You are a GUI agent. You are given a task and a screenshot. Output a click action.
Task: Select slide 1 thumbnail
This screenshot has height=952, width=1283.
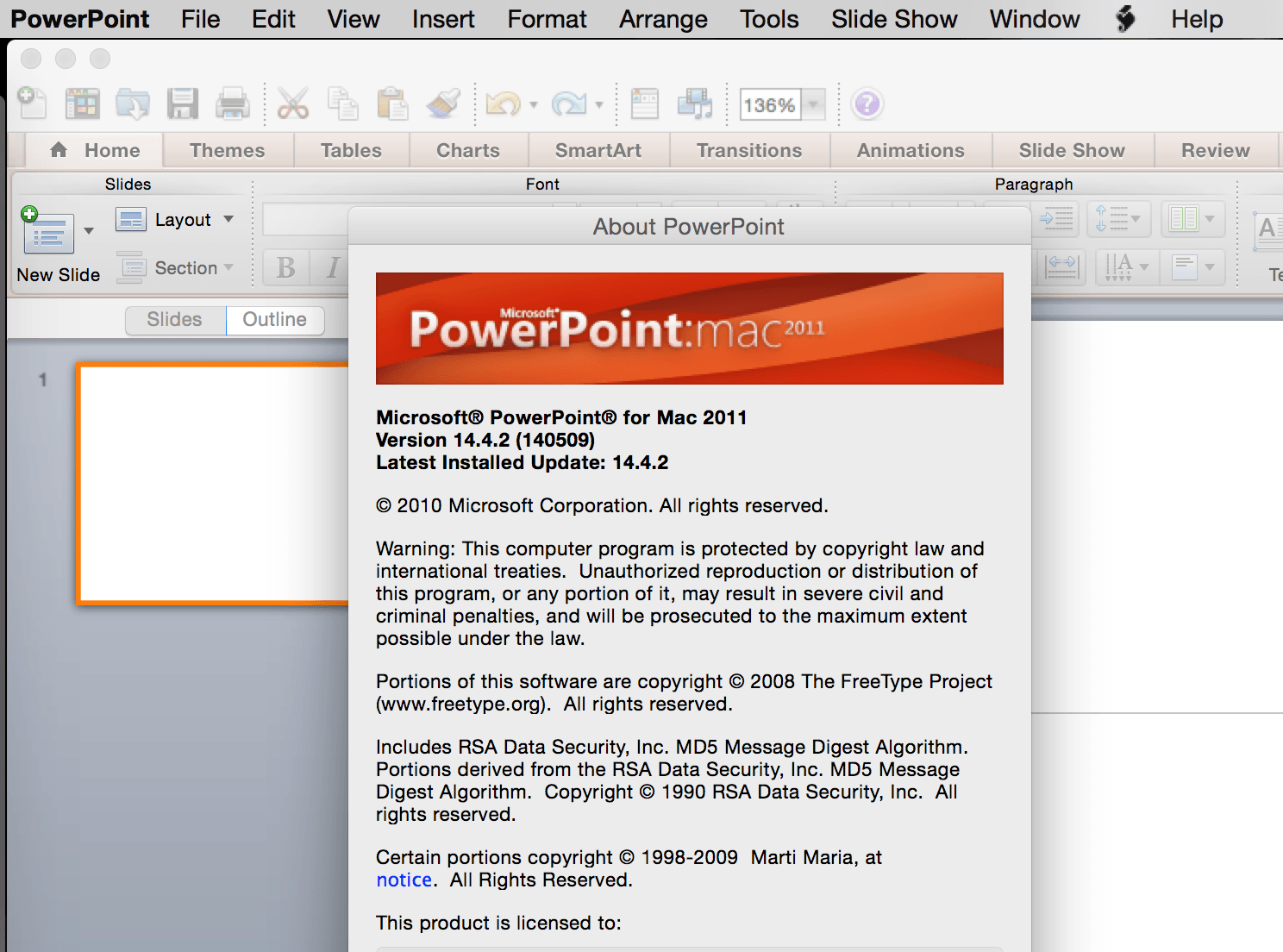click(213, 483)
